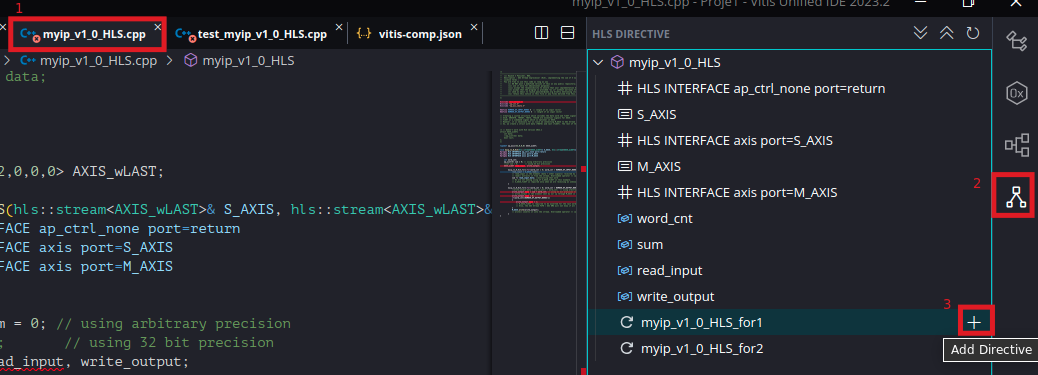Close the myip_v1_0_HLS.cpp tab
Screen dimensions: 1038x375
(158, 27)
